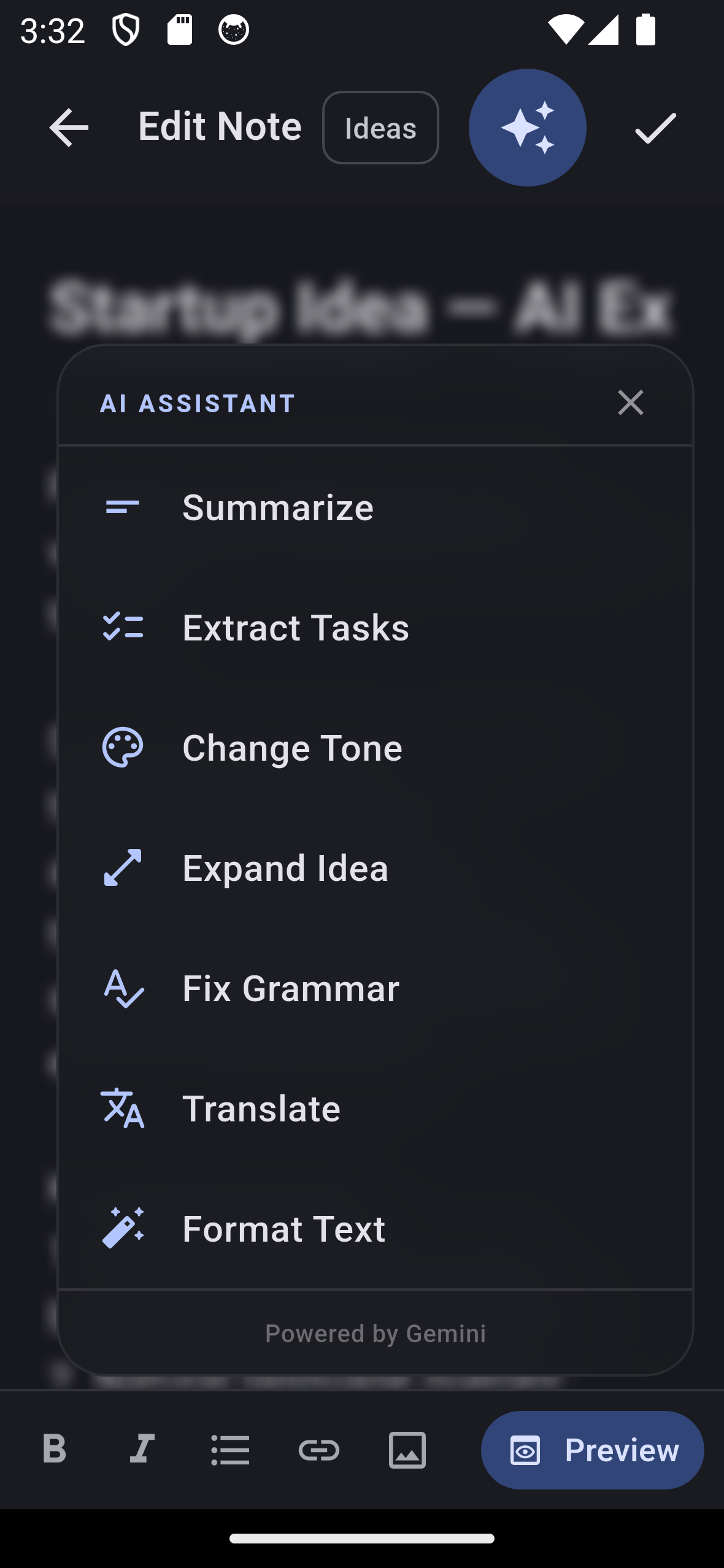Tap the Powered by Gemini label

coord(375,1334)
